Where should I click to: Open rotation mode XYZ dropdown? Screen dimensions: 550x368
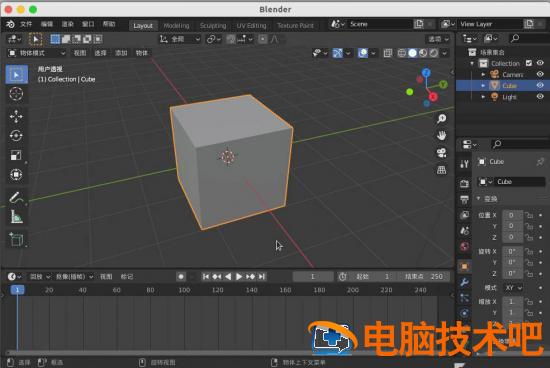click(514, 288)
